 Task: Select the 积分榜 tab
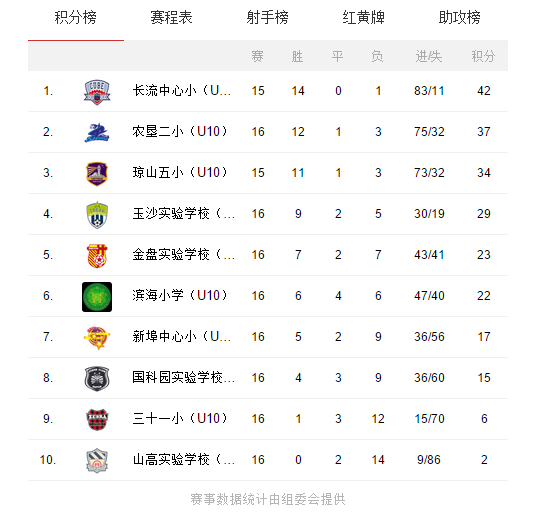pyautogui.click(x=76, y=17)
